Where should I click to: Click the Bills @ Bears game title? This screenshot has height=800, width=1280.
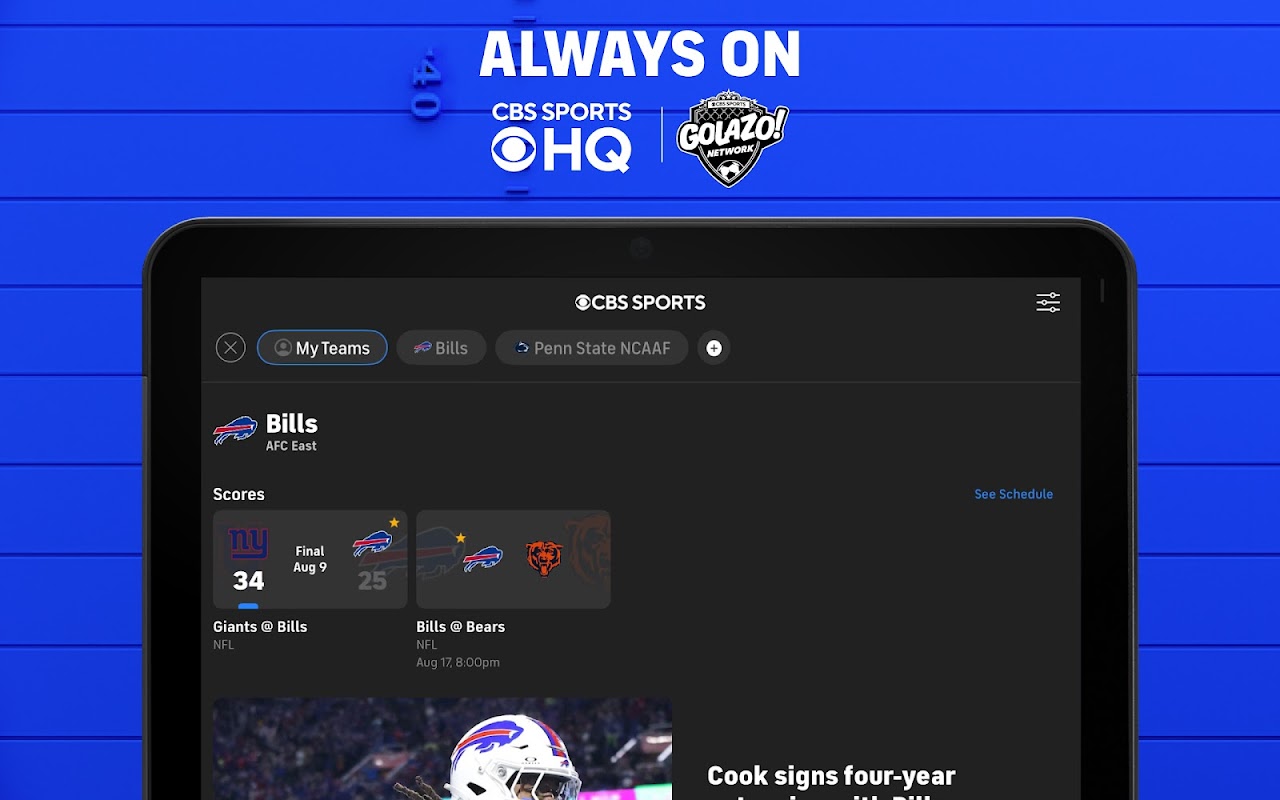pos(460,627)
